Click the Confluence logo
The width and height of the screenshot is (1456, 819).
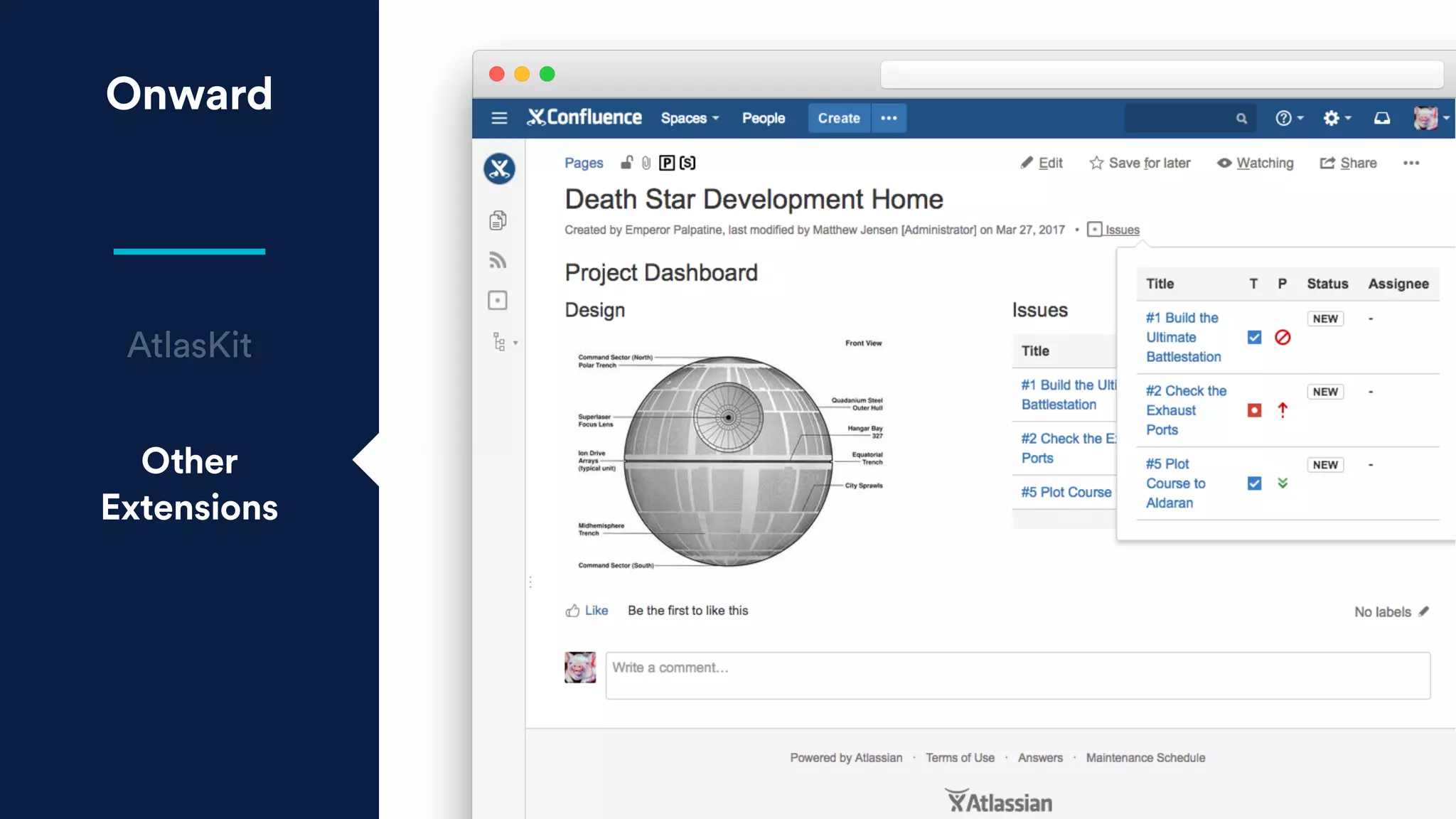pyautogui.click(x=584, y=117)
